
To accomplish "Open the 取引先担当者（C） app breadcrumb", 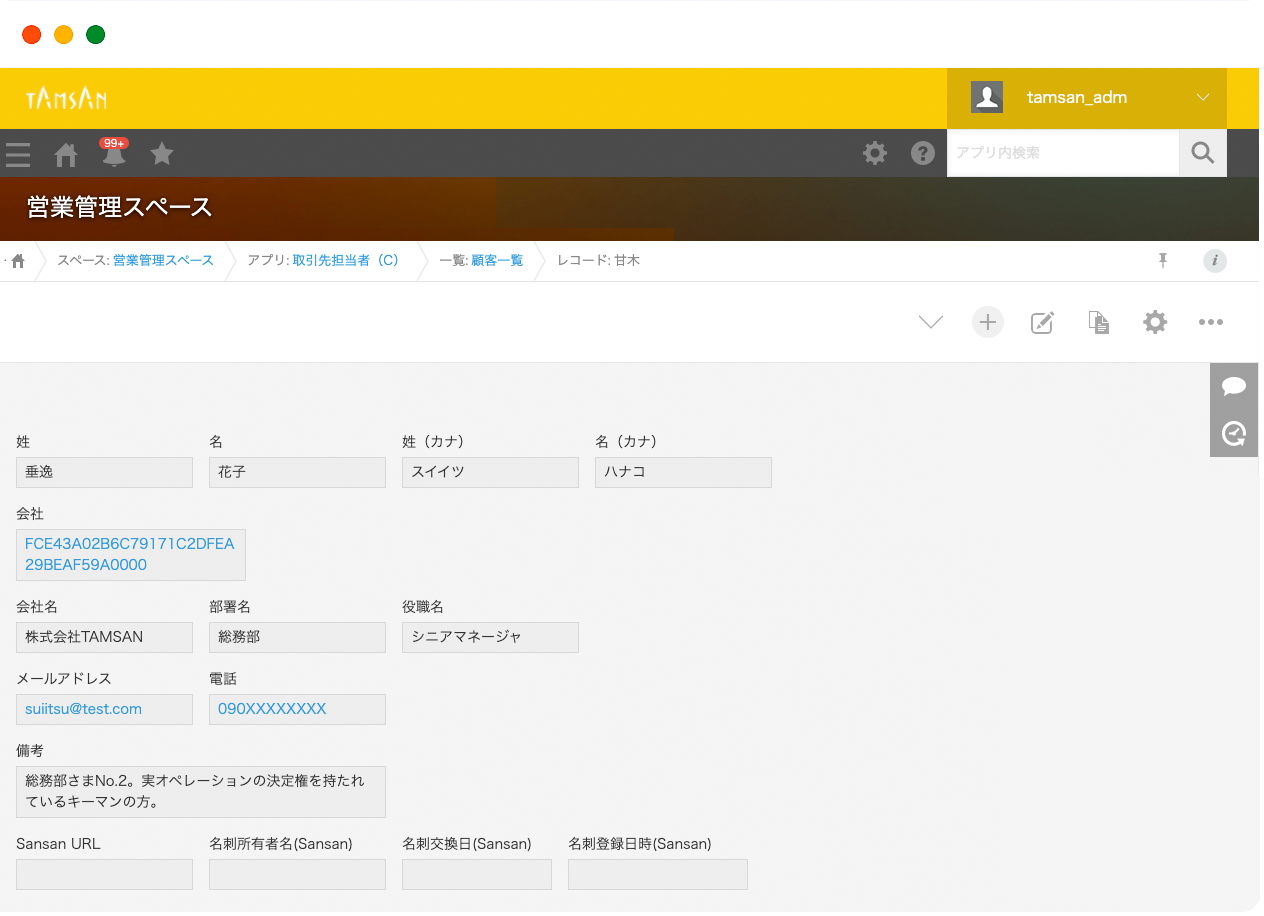I will coord(345,261).
